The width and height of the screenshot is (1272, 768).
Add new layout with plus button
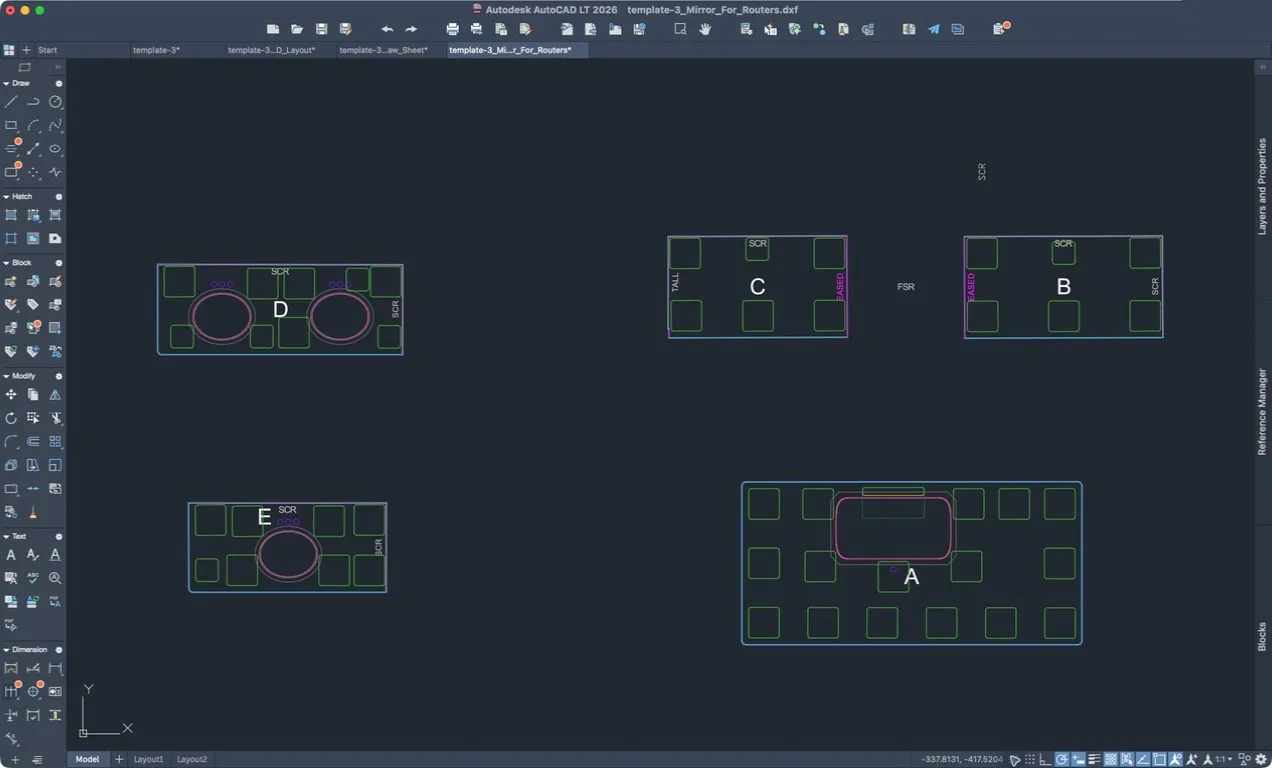[x=119, y=759]
